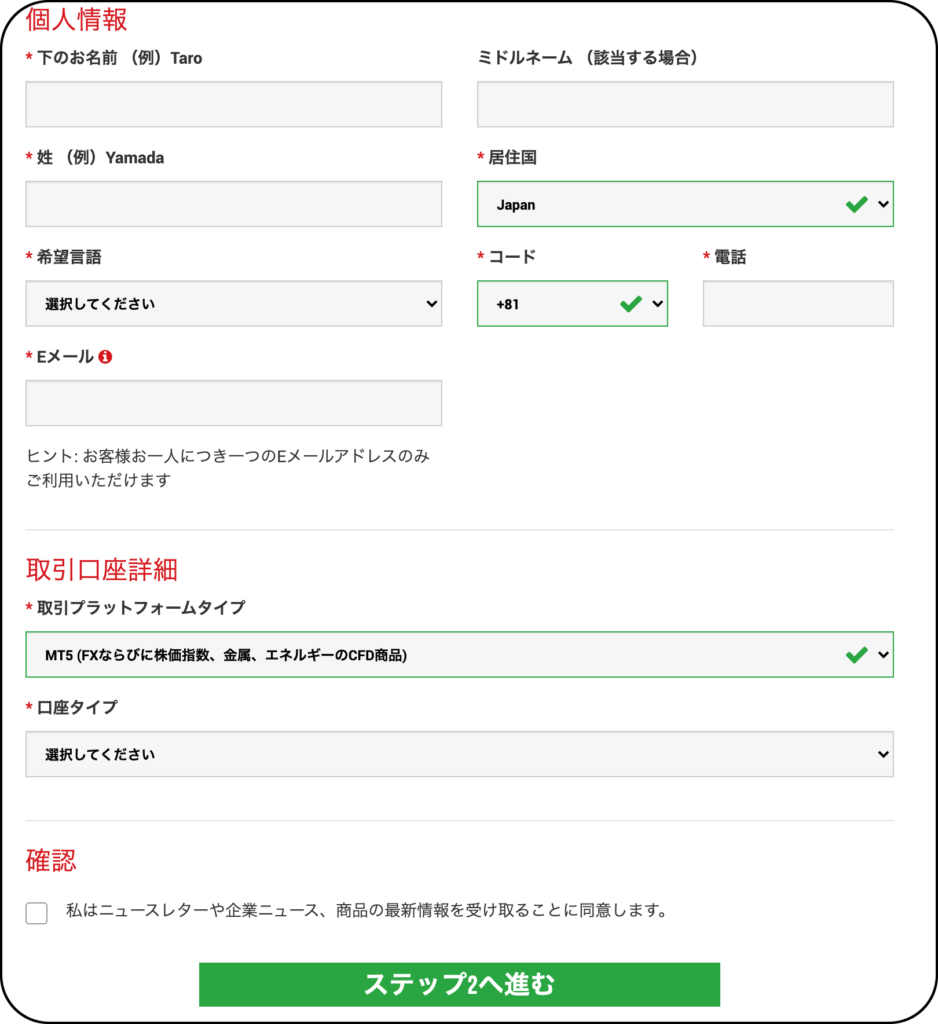Click the 電話 phone number field
The image size is (938, 1024).
798,304
